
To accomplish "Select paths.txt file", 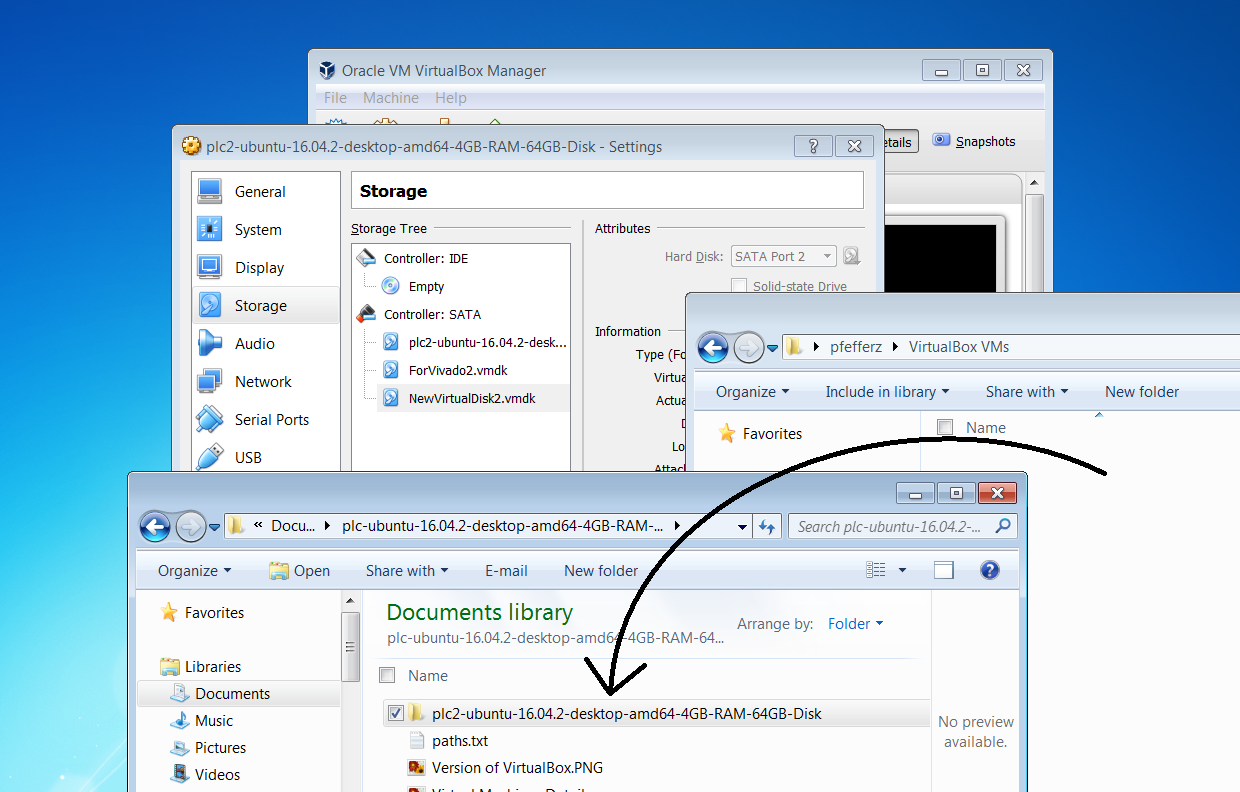I will pos(449,741).
